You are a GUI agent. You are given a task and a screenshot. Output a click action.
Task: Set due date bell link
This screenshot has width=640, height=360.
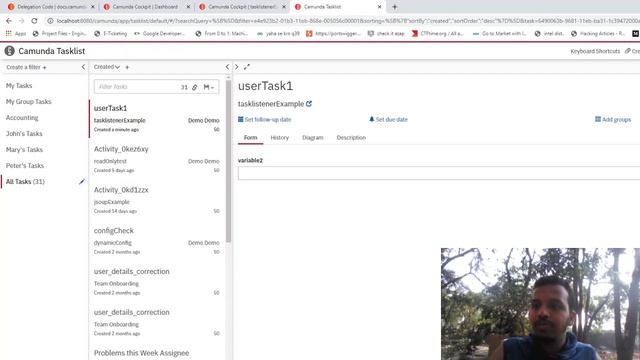[x=388, y=120]
